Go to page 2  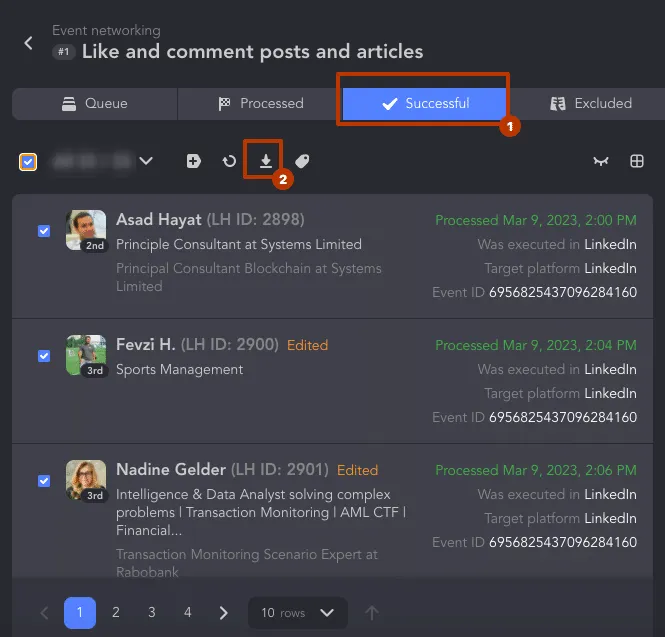[116, 613]
